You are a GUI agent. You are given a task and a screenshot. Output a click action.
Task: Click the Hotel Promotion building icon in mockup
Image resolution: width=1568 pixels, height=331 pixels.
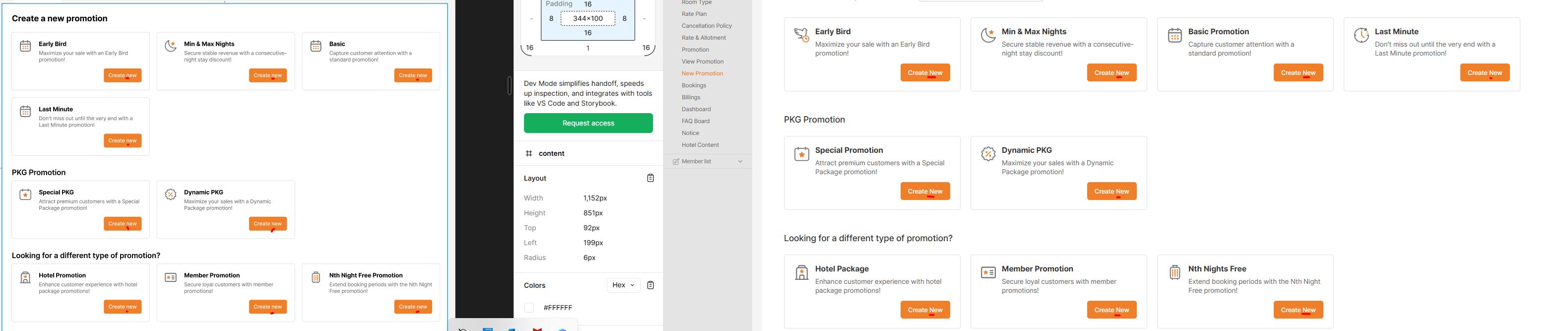click(x=26, y=278)
